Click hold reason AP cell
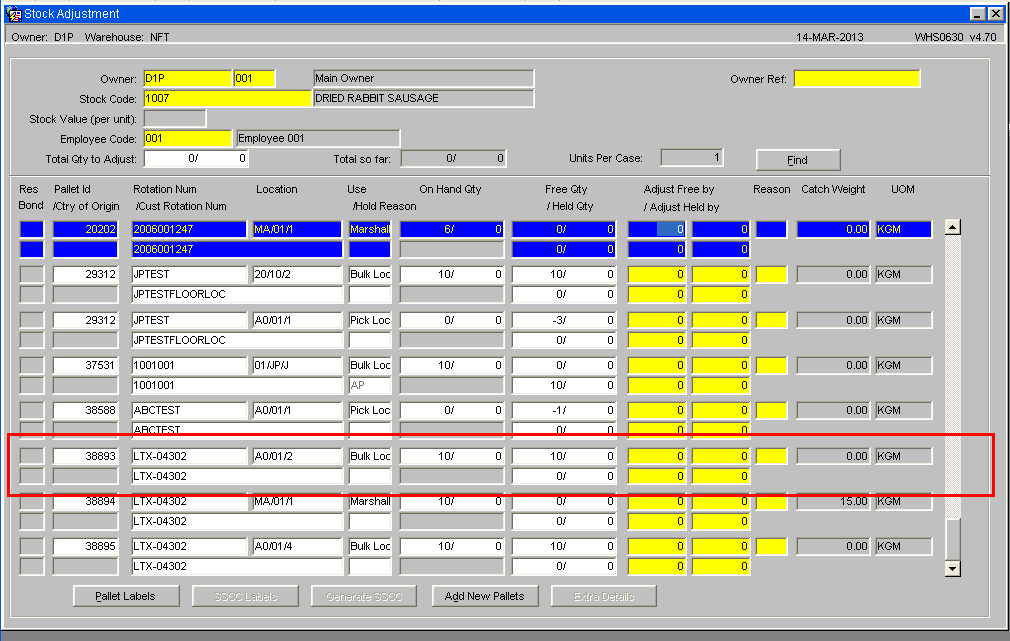Screen dimensions: 1010x641 [x=370, y=385]
